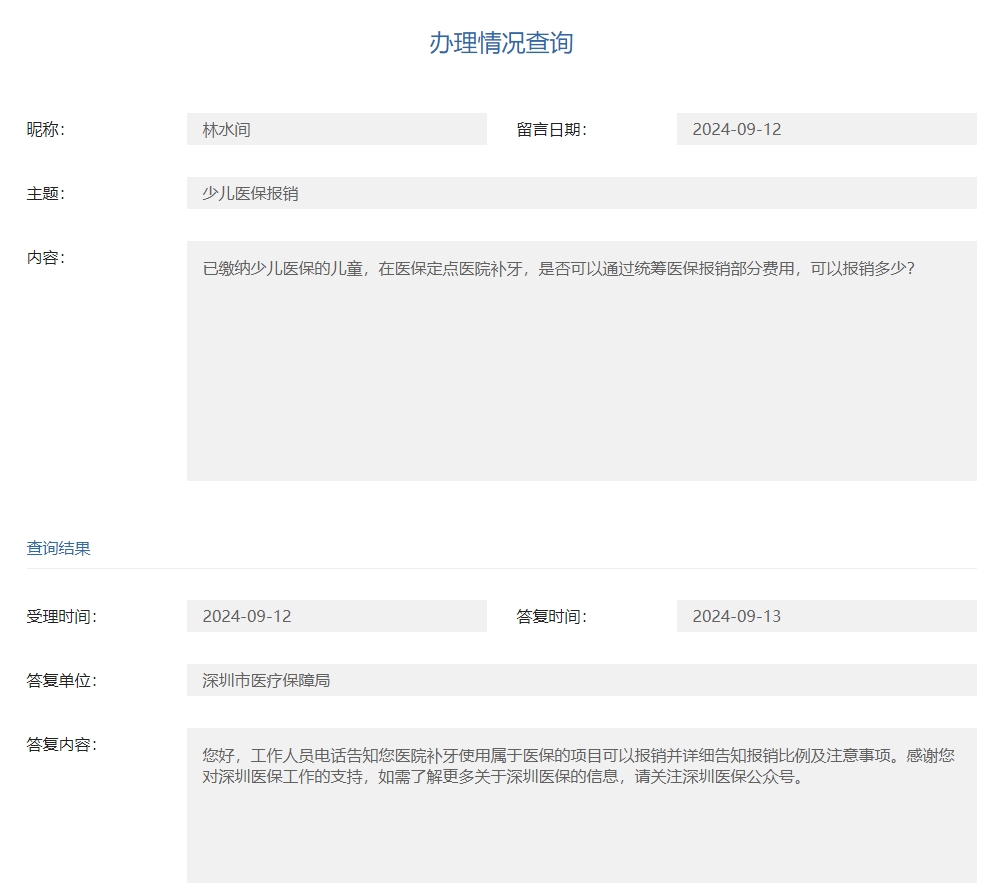Click the 内容 label
The width and height of the screenshot is (987, 883).
click(45, 257)
